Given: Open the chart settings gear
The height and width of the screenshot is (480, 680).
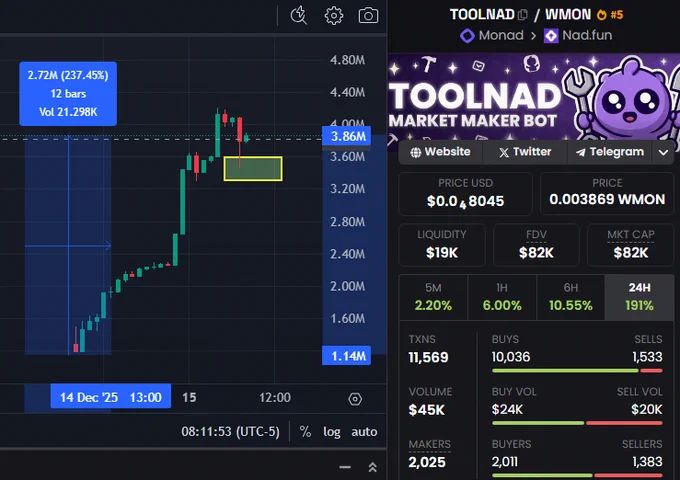Looking at the screenshot, I should click(333, 16).
